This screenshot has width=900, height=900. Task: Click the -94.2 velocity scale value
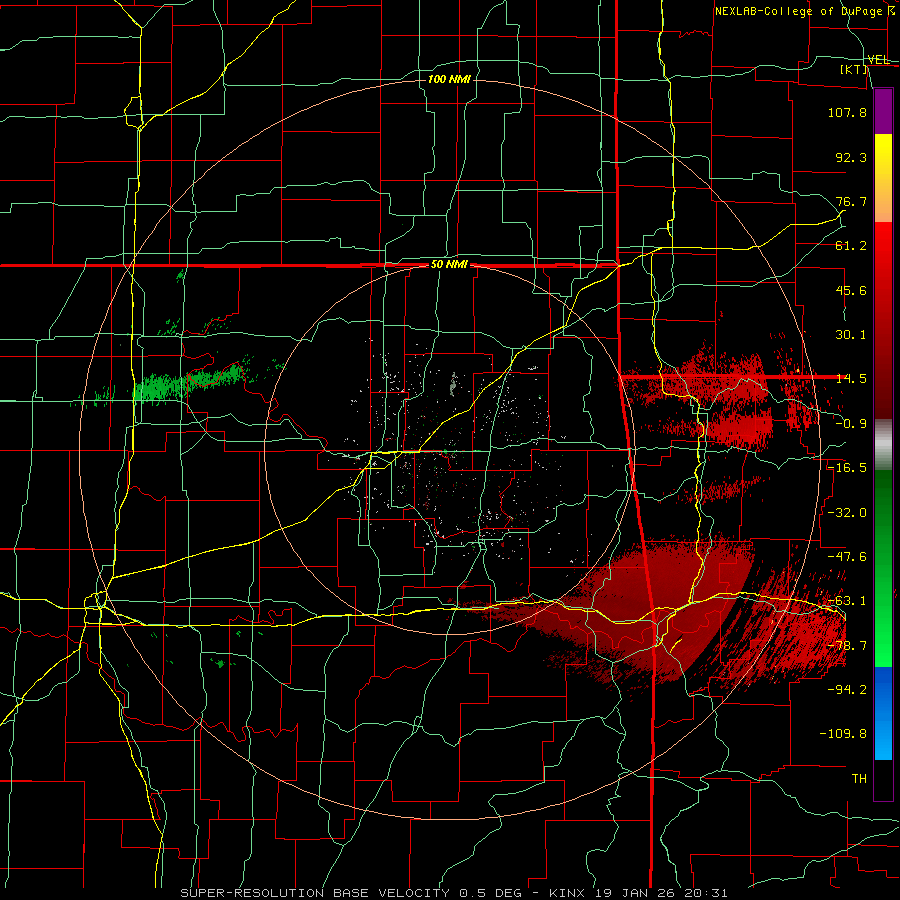click(x=847, y=689)
